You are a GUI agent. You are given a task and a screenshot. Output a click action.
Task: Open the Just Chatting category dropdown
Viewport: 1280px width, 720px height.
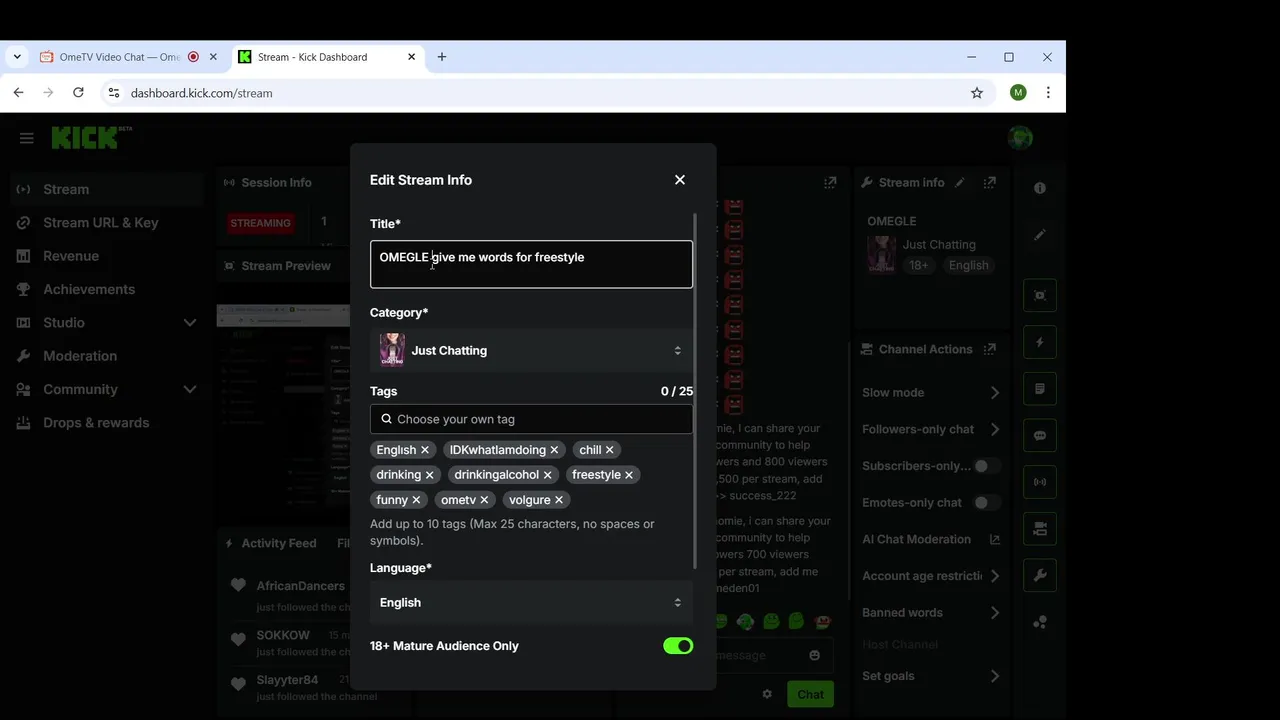tap(531, 351)
